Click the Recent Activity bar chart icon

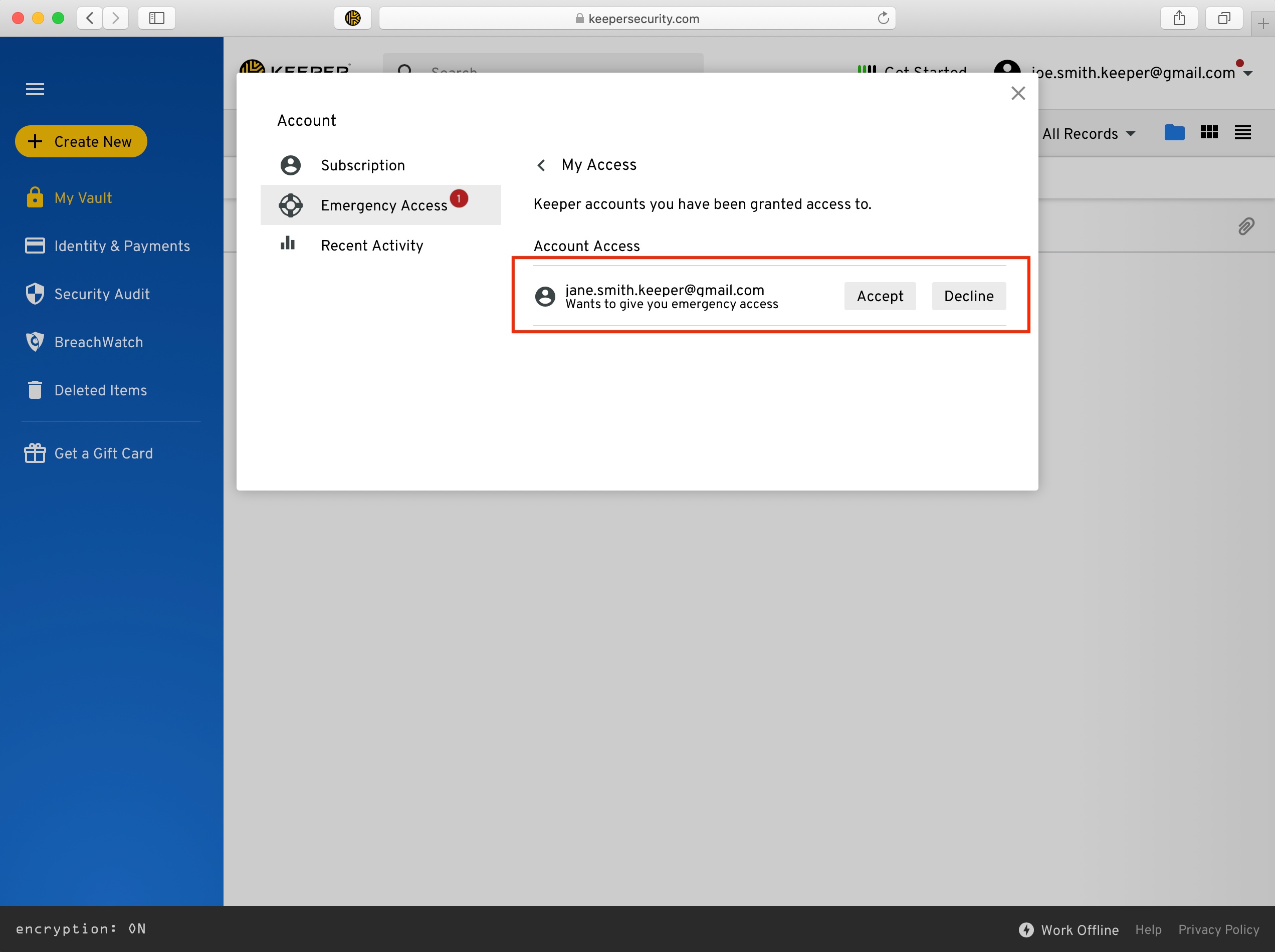coord(288,243)
